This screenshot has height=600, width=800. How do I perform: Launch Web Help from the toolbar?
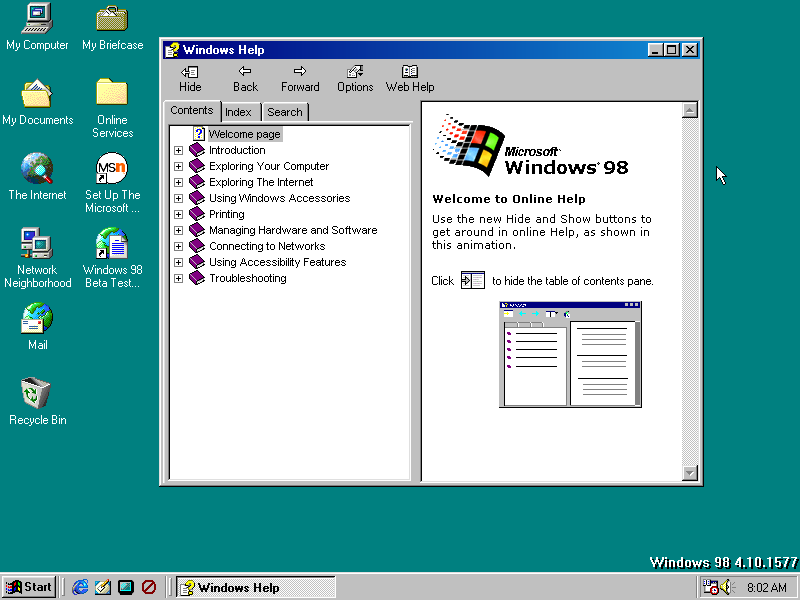click(410, 79)
